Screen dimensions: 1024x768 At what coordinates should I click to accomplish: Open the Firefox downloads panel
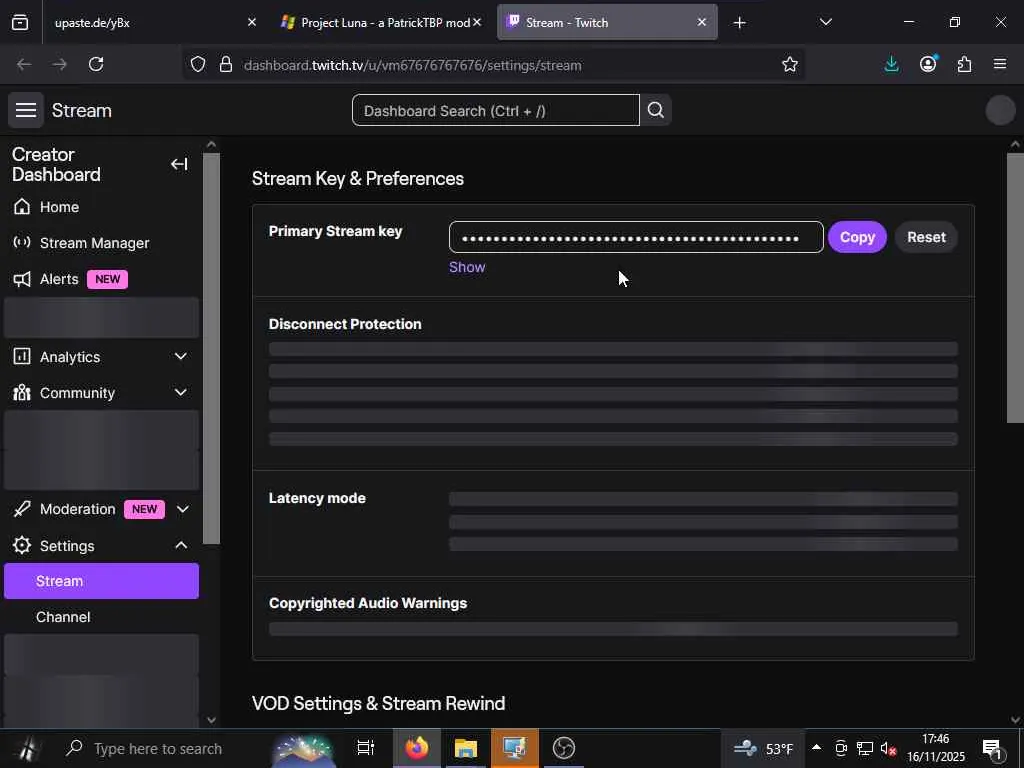(891, 64)
